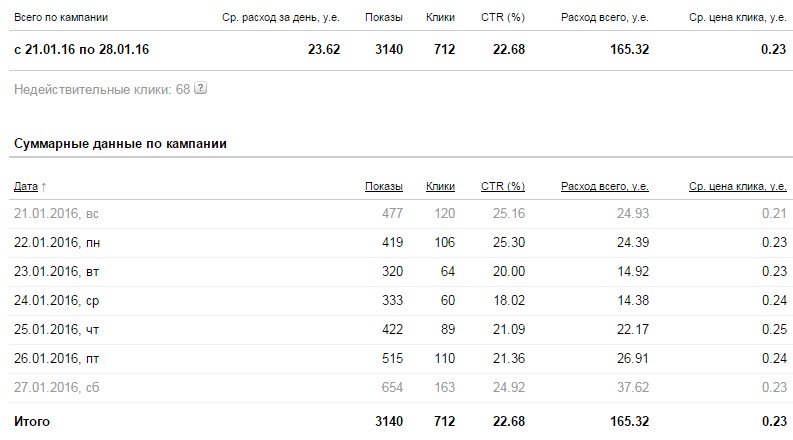Sort table by Дата column

(x=26, y=186)
